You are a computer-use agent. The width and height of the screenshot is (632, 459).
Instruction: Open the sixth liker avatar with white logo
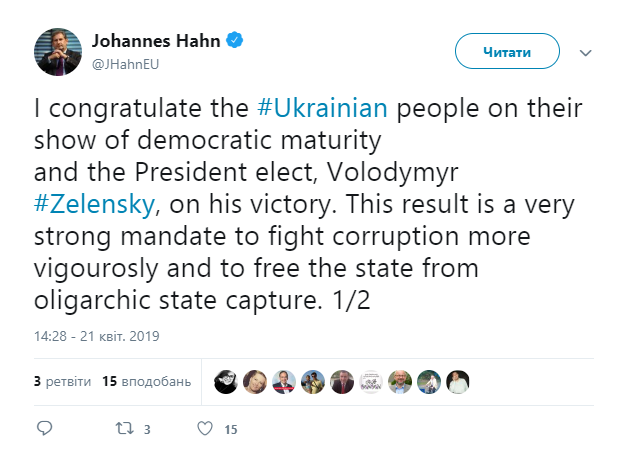click(x=370, y=381)
